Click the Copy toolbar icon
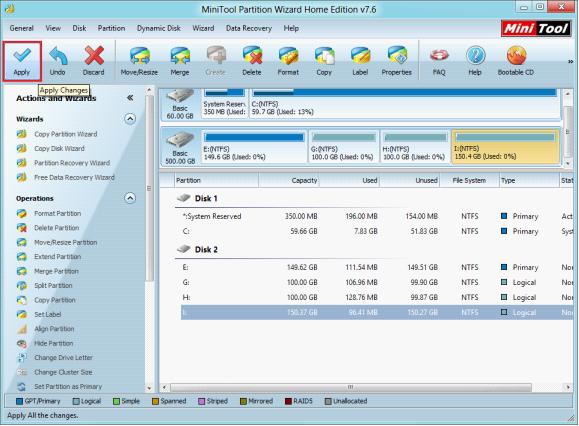The width and height of the screenshot is (579, 426). [324, 61]
